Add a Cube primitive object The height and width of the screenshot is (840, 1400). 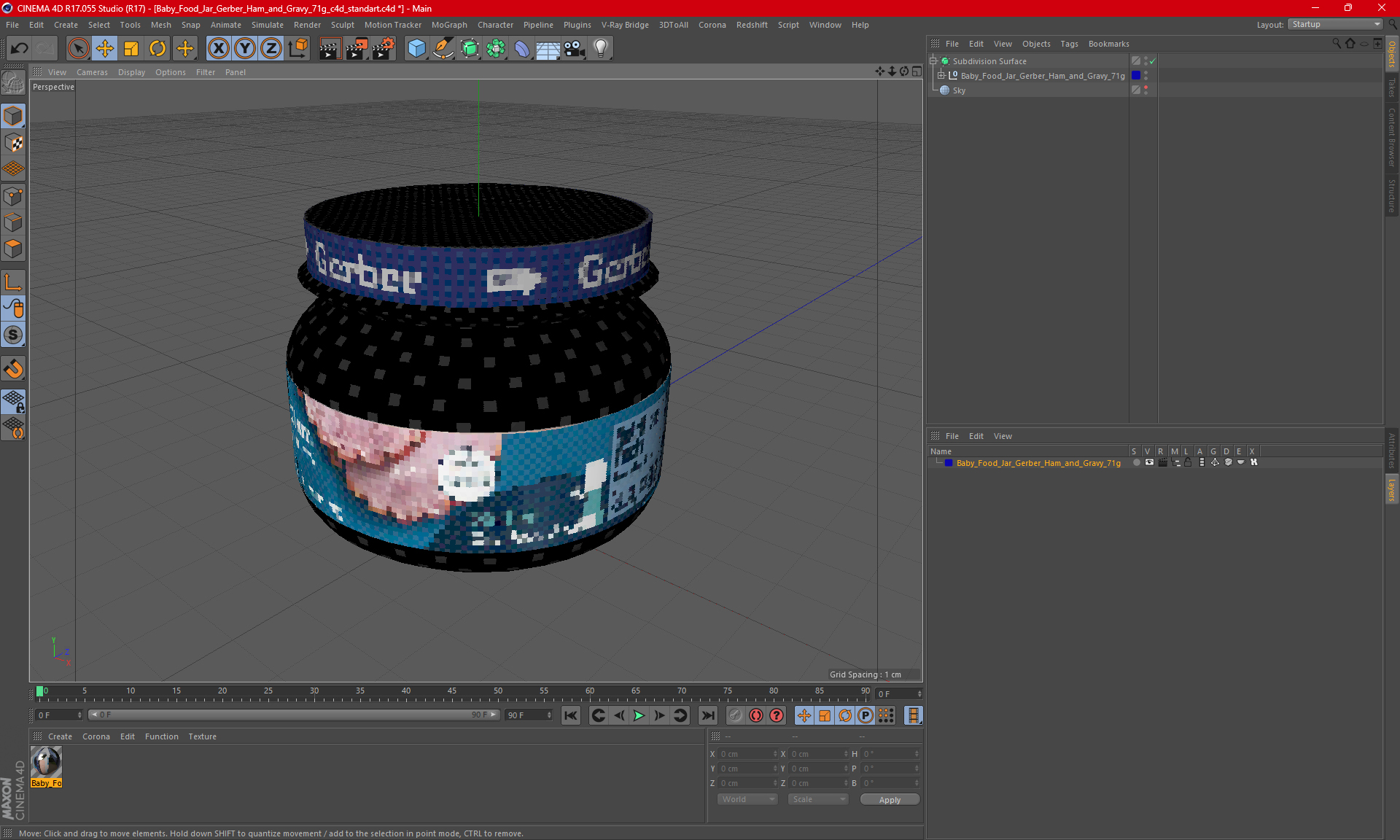[416, 49]
